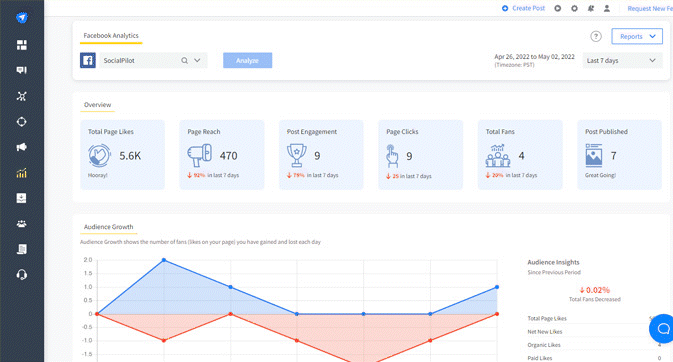Open the megaphone ads icon in sidebar
The height and width of the screenshot is (362, 673).
[x=21, y=147]
